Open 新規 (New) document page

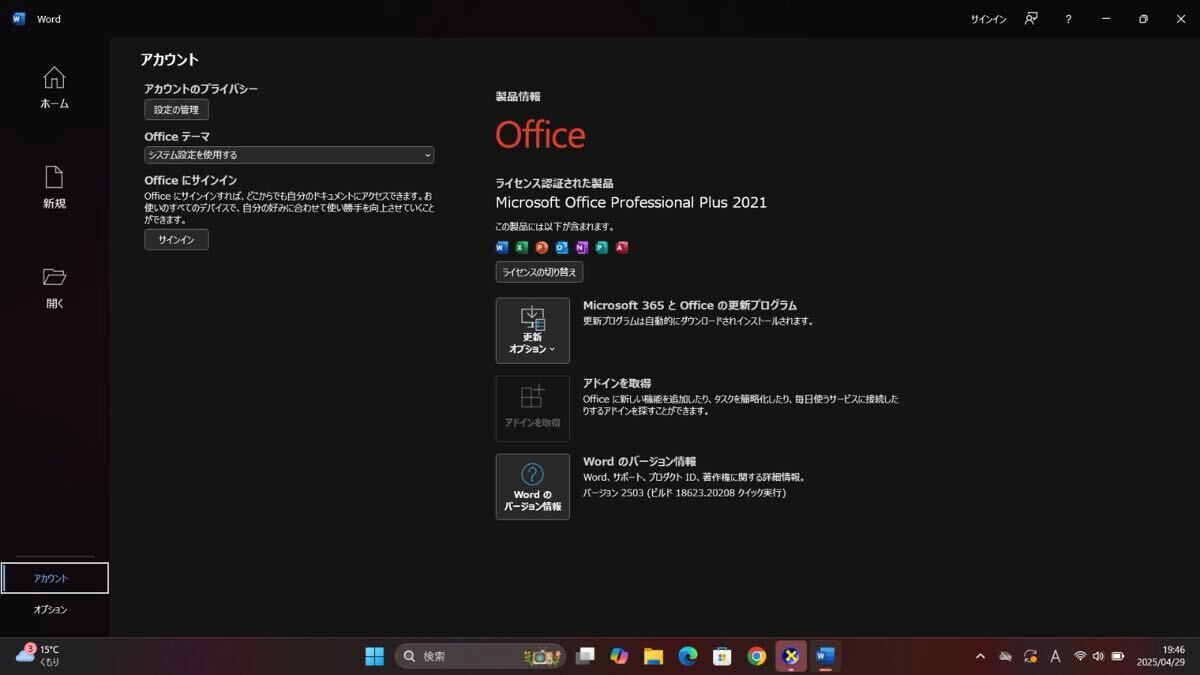point(54,187)
